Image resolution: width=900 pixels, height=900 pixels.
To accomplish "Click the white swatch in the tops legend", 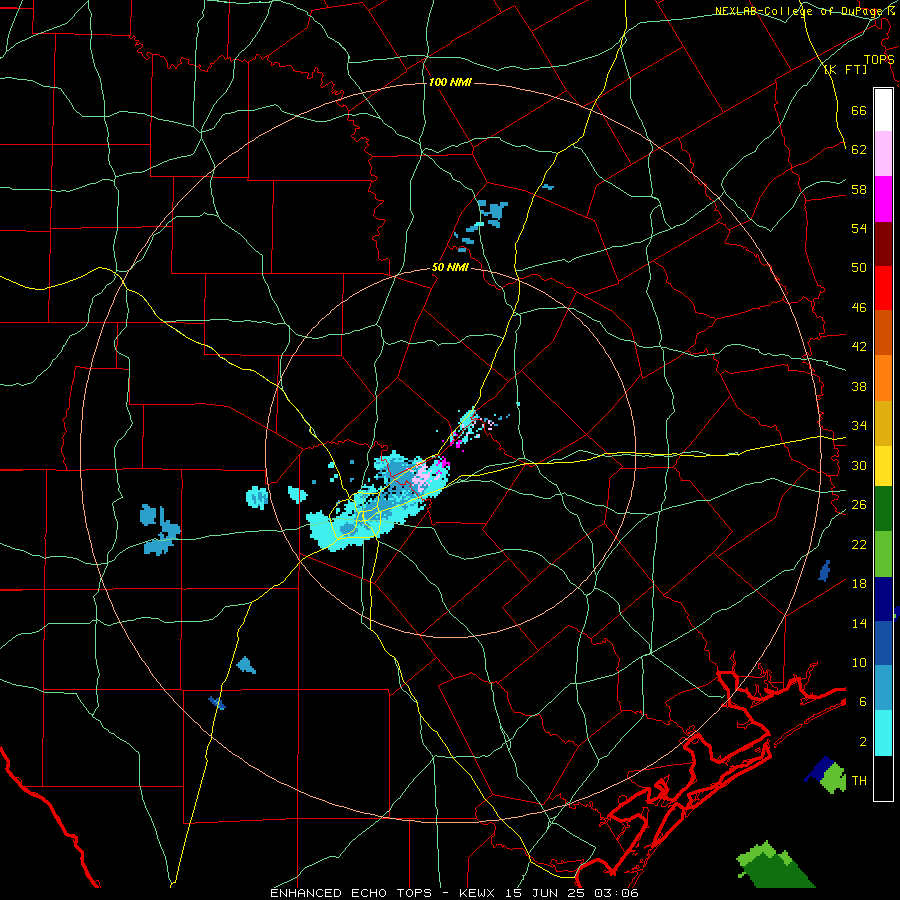I will (883, 110).
